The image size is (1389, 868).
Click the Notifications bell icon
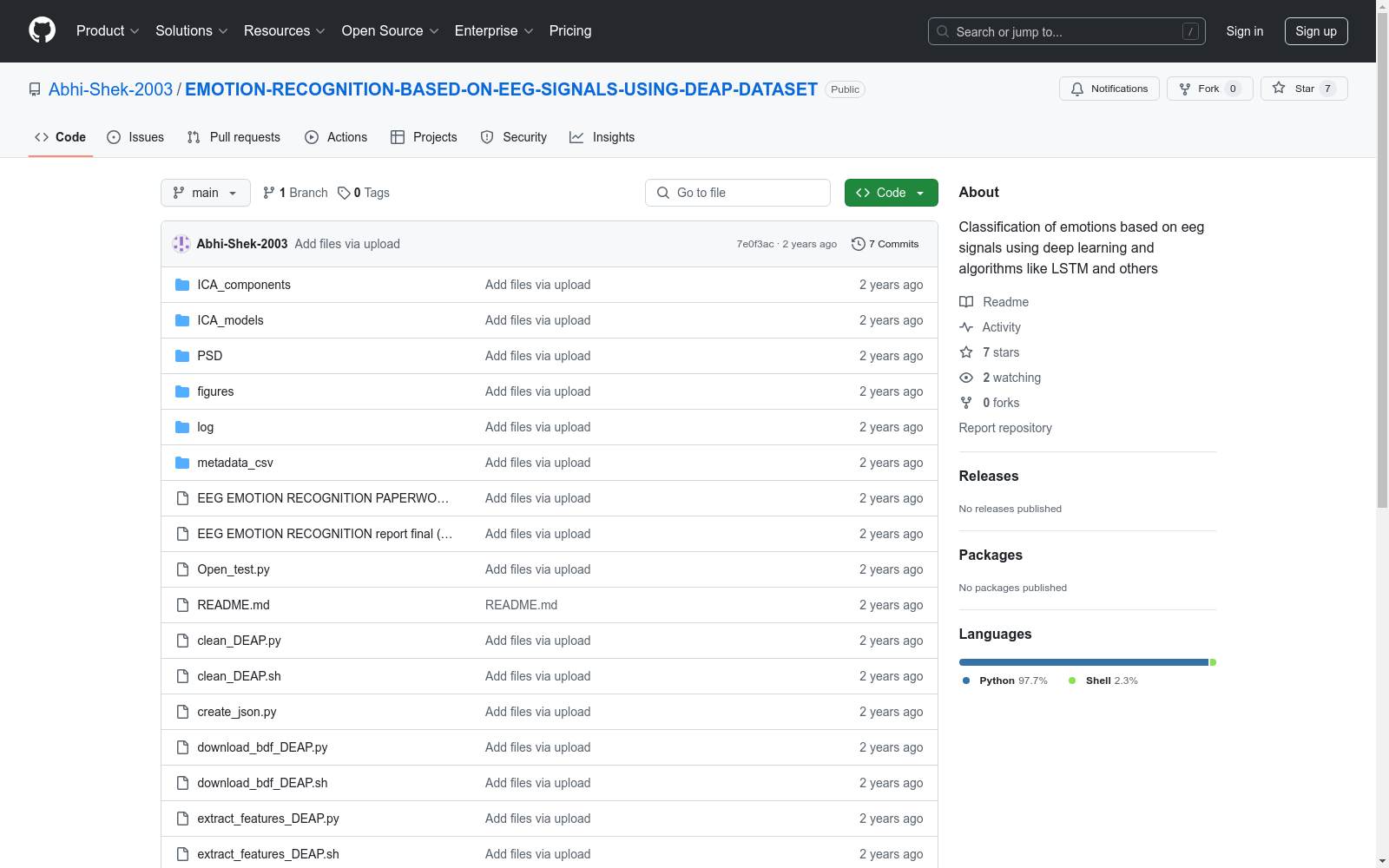pos(1077,89)
